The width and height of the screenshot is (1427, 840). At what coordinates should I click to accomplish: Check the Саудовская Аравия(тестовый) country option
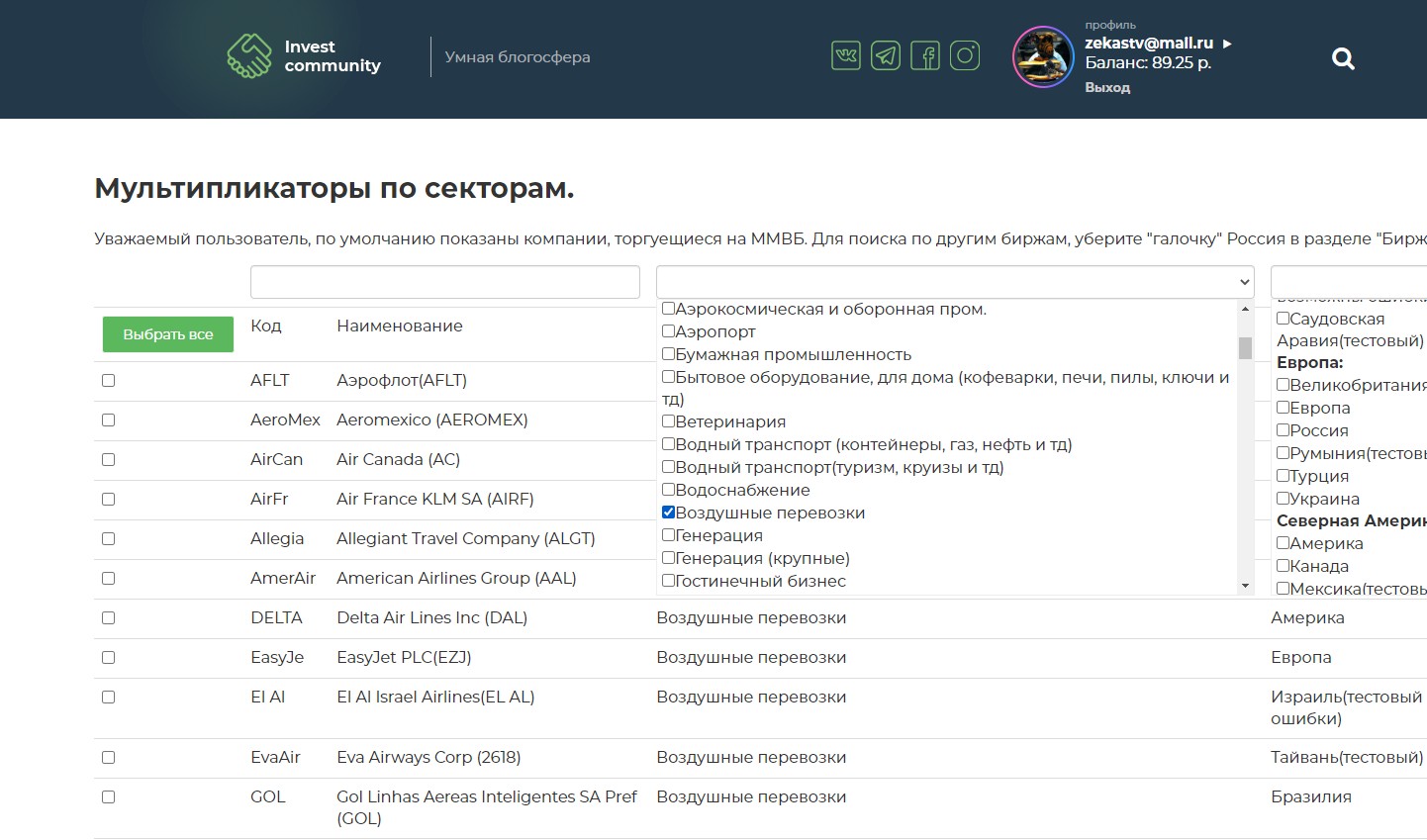(1283, 319)
